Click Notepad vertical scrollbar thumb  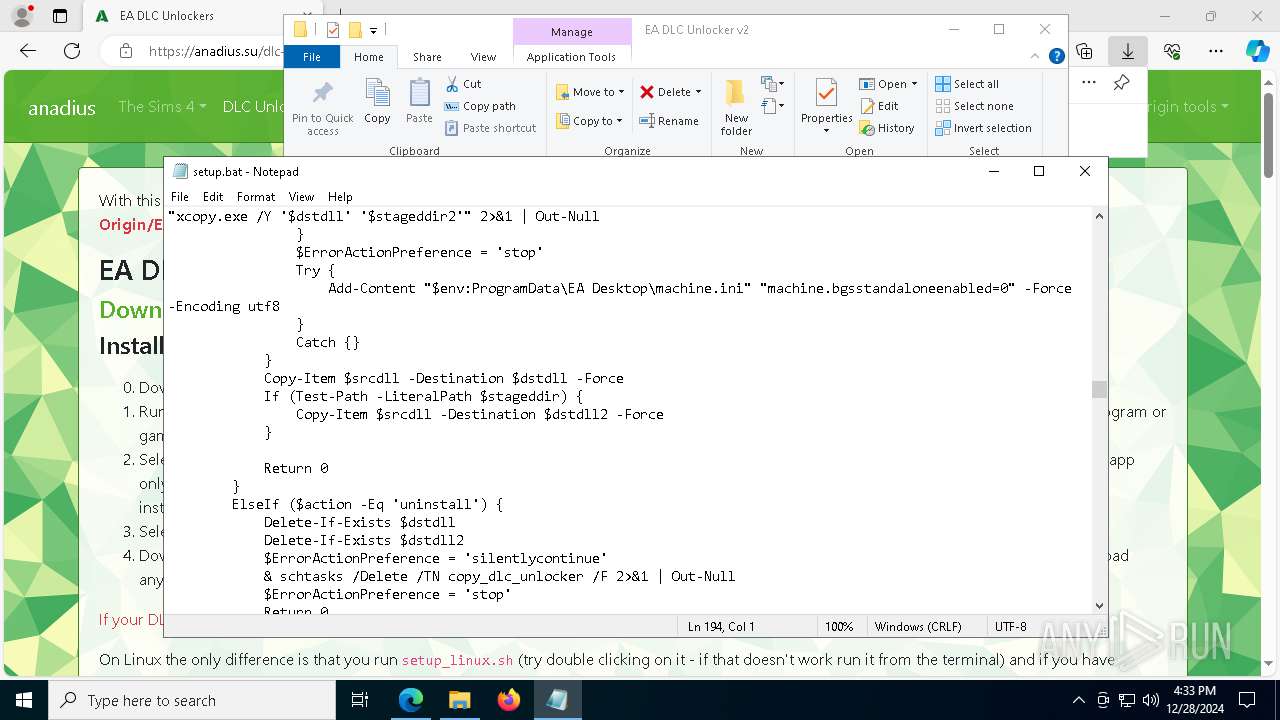pyautogui.click(x=1099, y=389)
